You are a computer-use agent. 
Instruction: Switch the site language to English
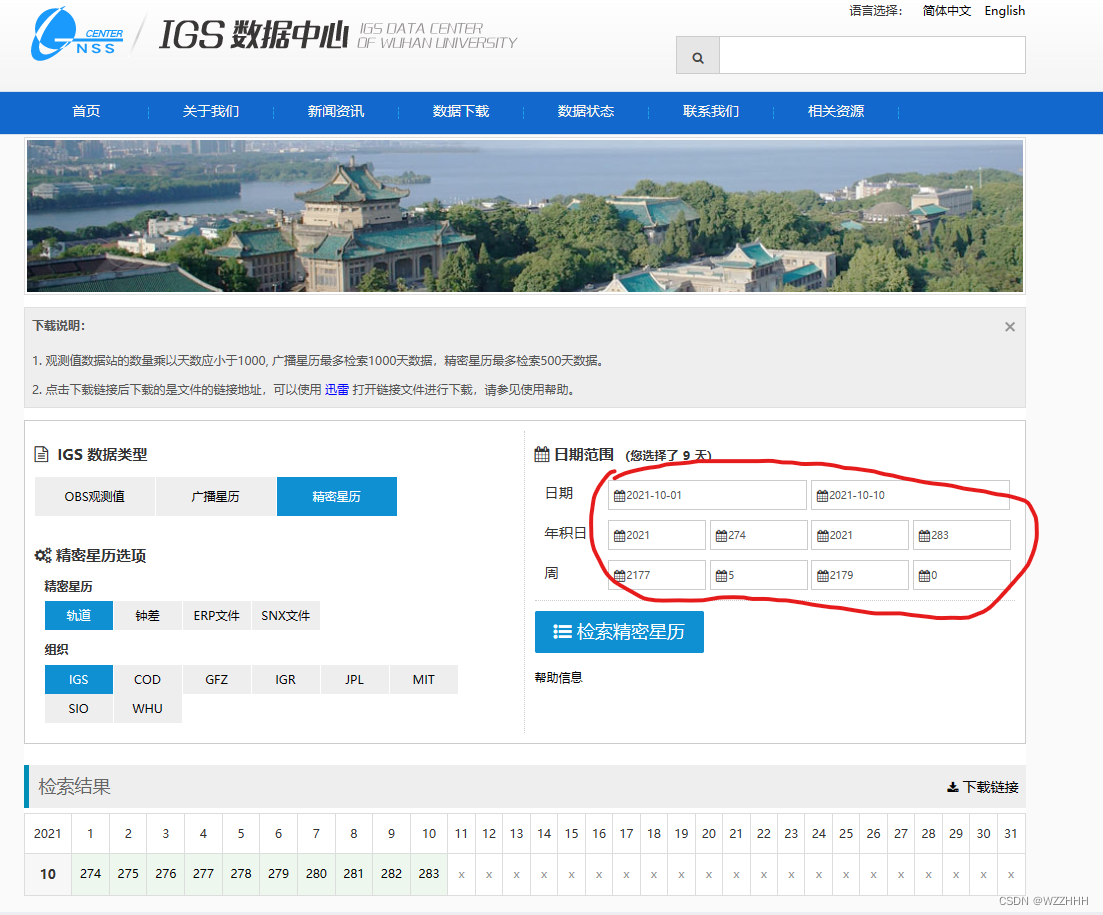[1004, 11]
